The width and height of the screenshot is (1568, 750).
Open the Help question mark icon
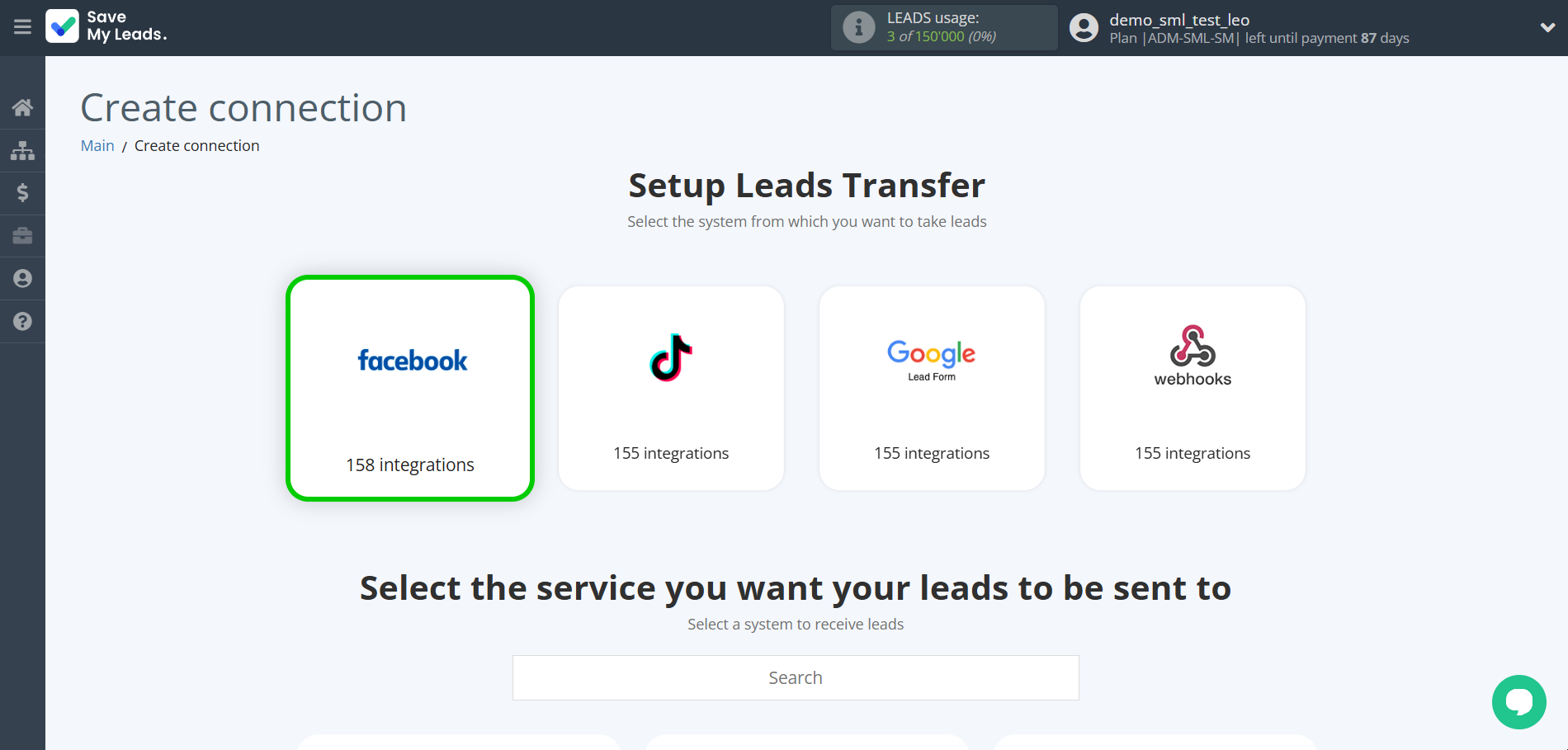point(22,321)
